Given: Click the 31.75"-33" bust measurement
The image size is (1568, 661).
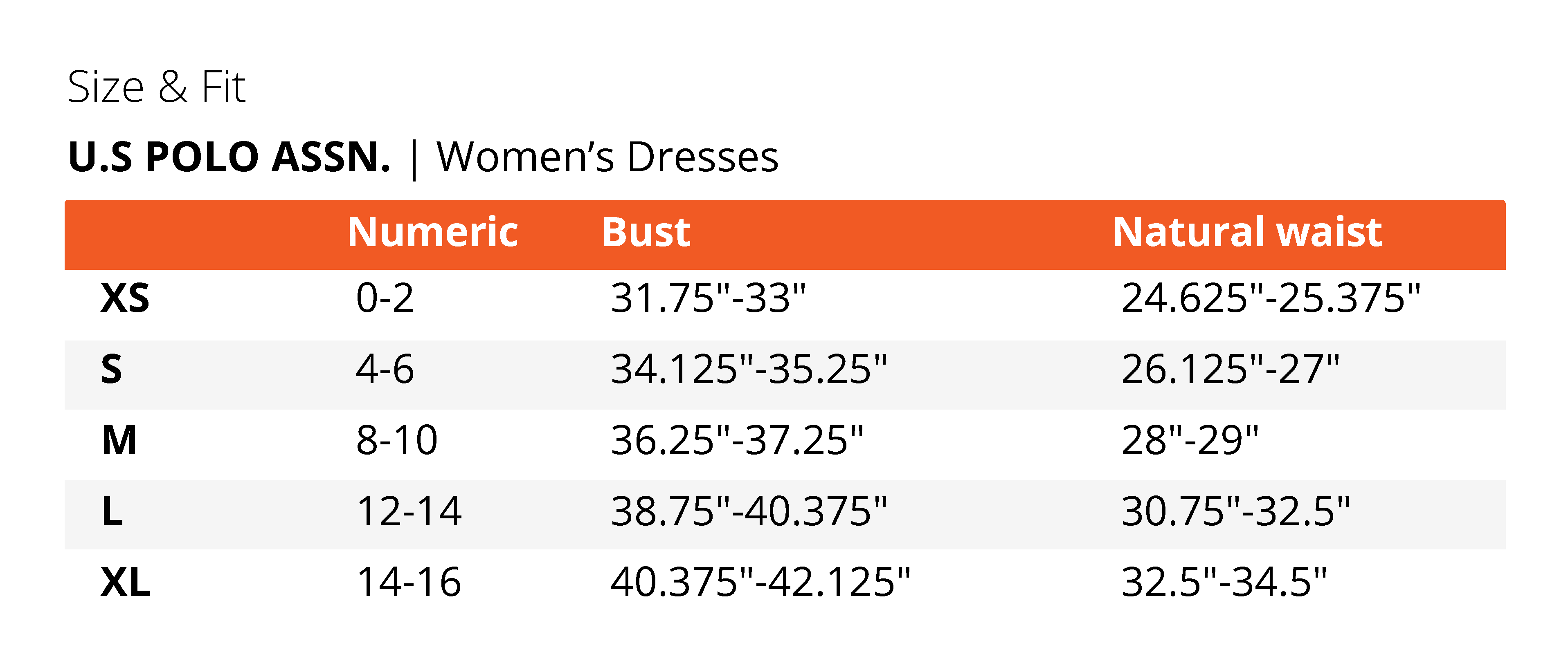Looking at the screenshot, I should click(x=708, y=298).
